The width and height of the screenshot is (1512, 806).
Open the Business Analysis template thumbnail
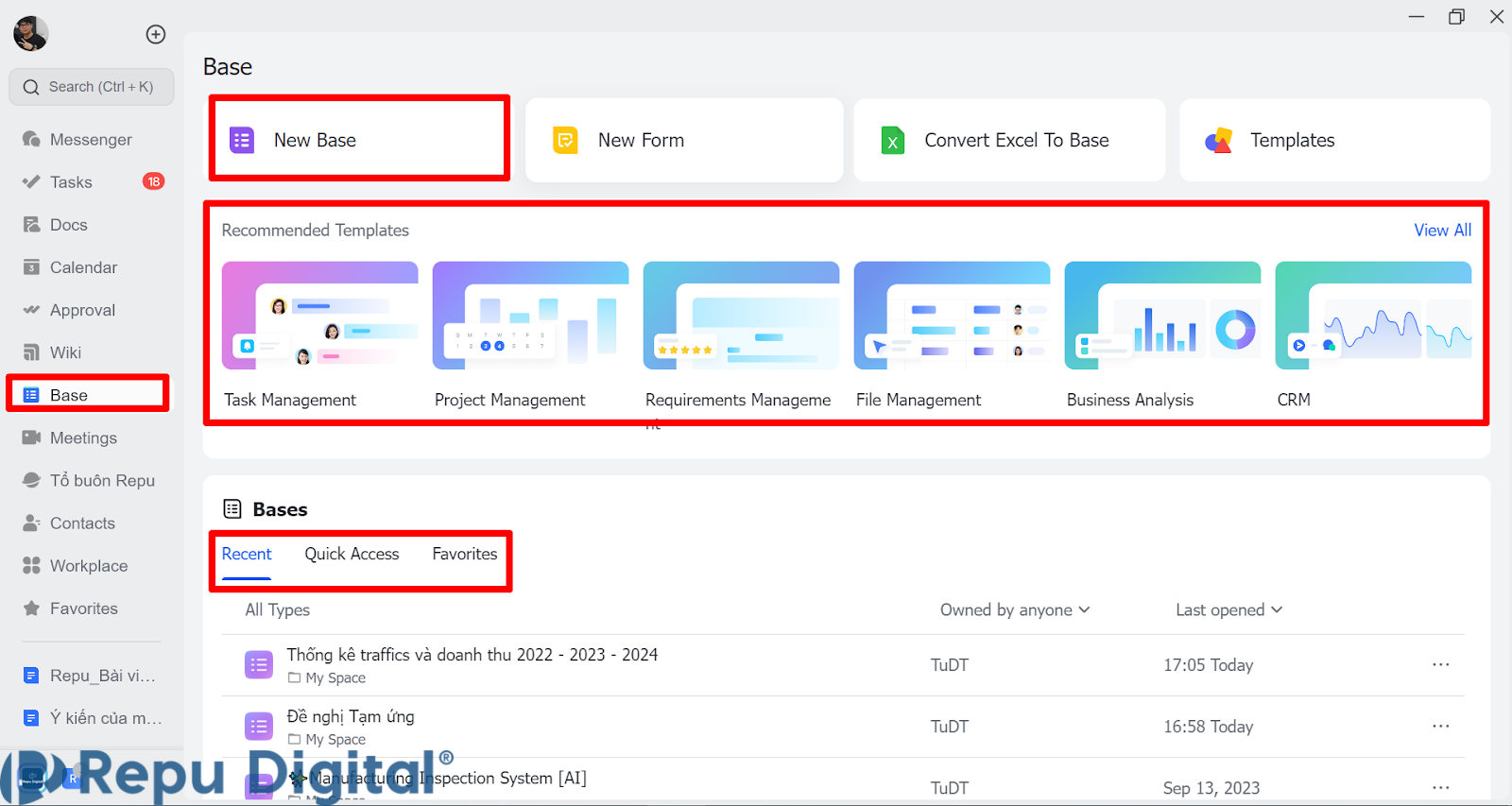pyautogui.click(x=1162, y=316)
